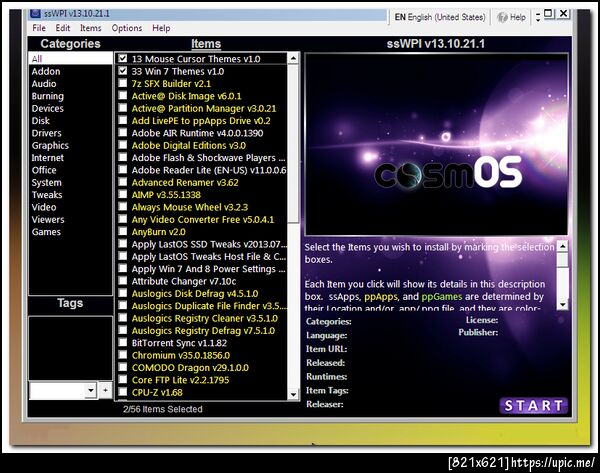Image resolution: width=600 pixels, height=473 pixels.
Task: Tick the AnyBurn v2.0 checkbox
Action: (x=122, y=232)
